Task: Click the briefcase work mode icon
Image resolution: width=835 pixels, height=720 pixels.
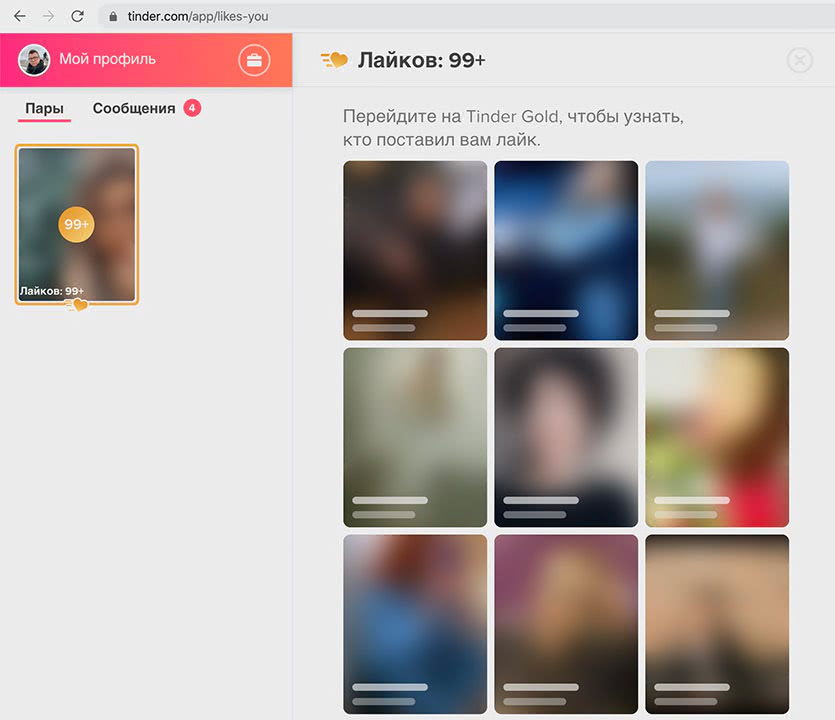Action: pyautogui.click(x=254, y=60)
